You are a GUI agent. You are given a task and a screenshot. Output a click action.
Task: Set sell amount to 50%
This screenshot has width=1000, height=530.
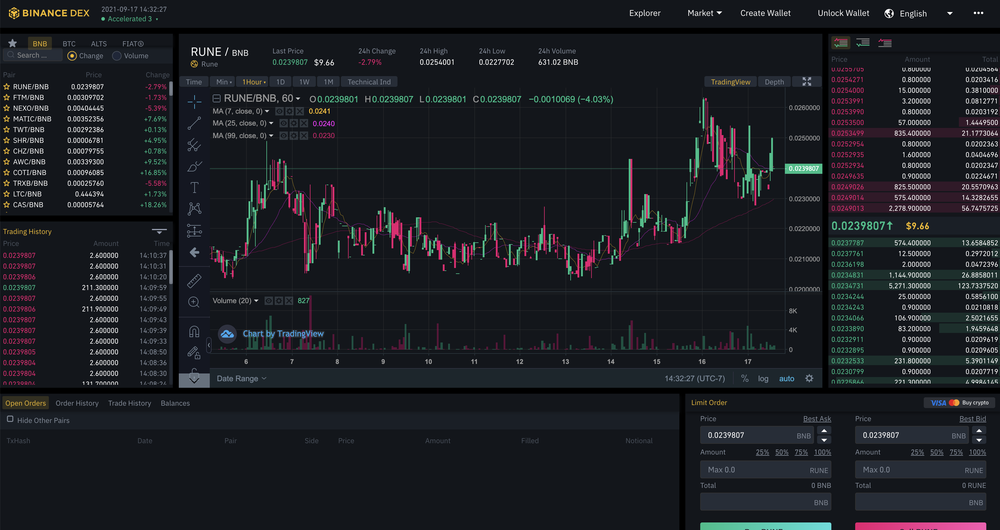[937, 452]
